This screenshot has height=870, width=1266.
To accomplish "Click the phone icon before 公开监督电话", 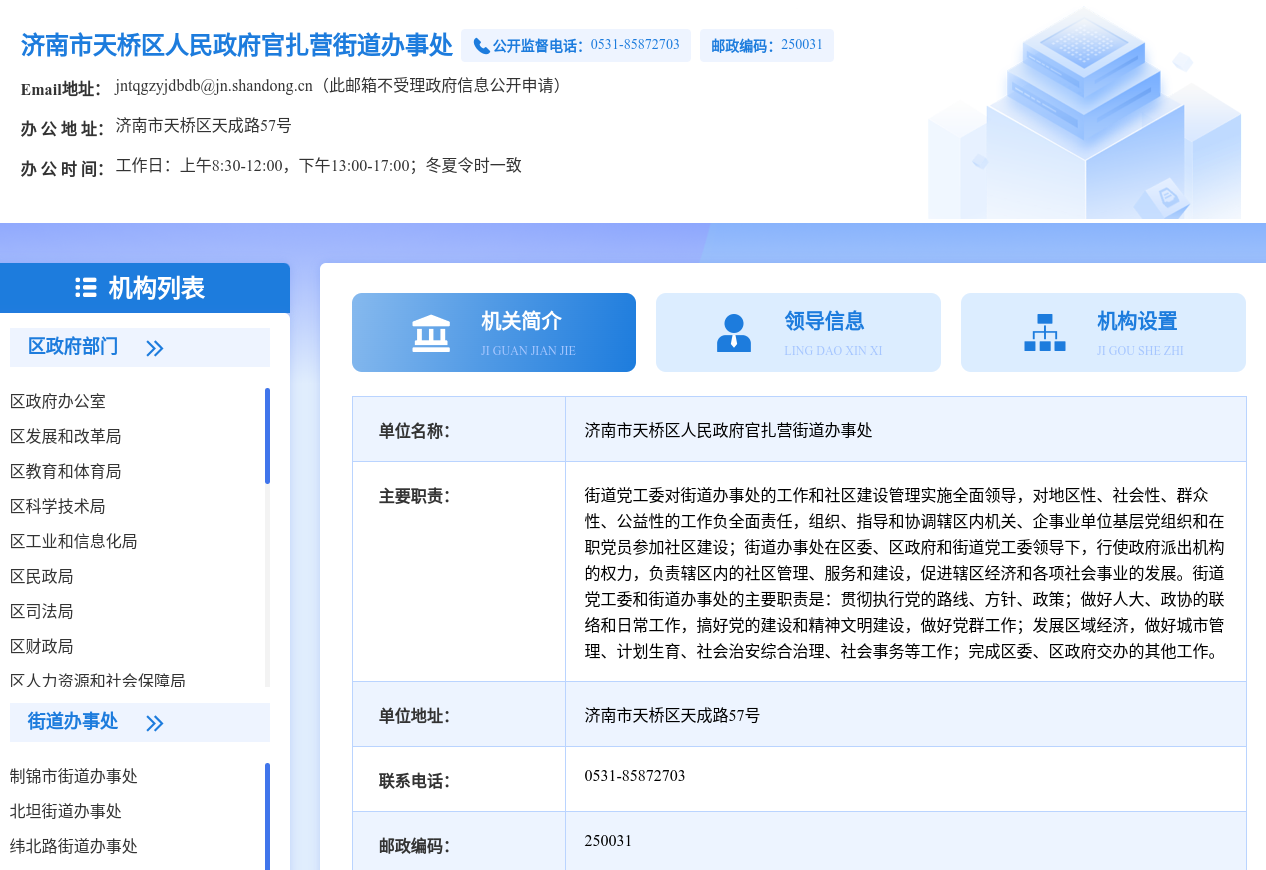I will coord(481,46).
